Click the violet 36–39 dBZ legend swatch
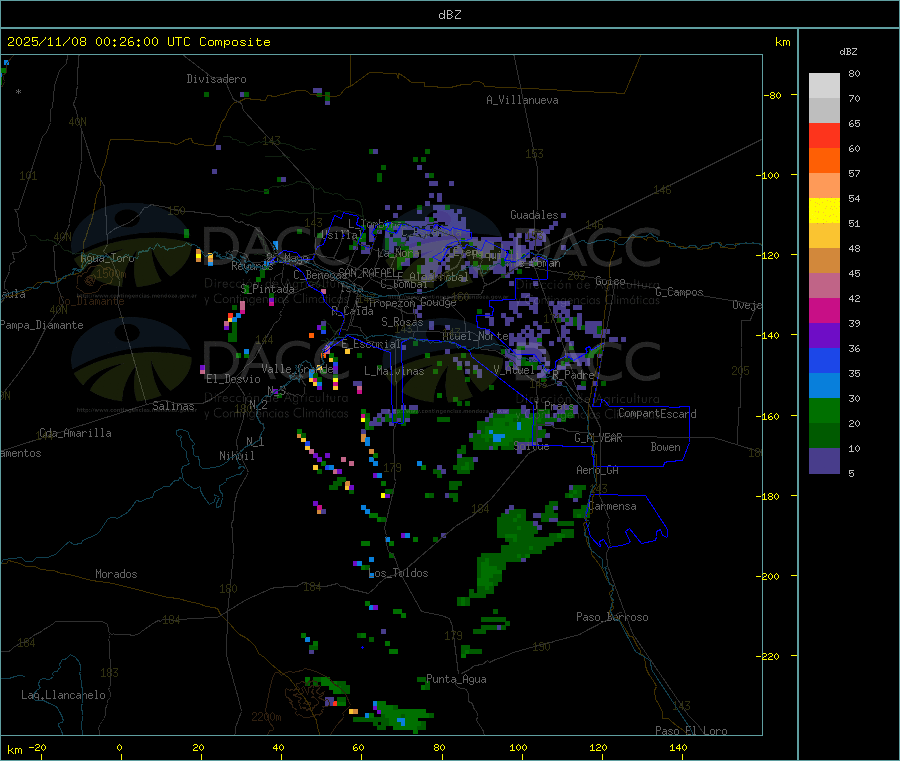This screenshot has width=900, height=761. coord(824,336)
